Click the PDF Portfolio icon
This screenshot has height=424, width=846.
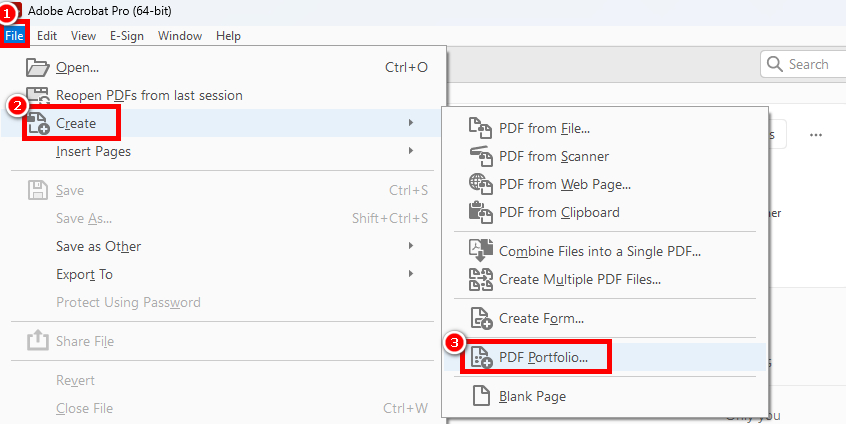tap(482, 357)
